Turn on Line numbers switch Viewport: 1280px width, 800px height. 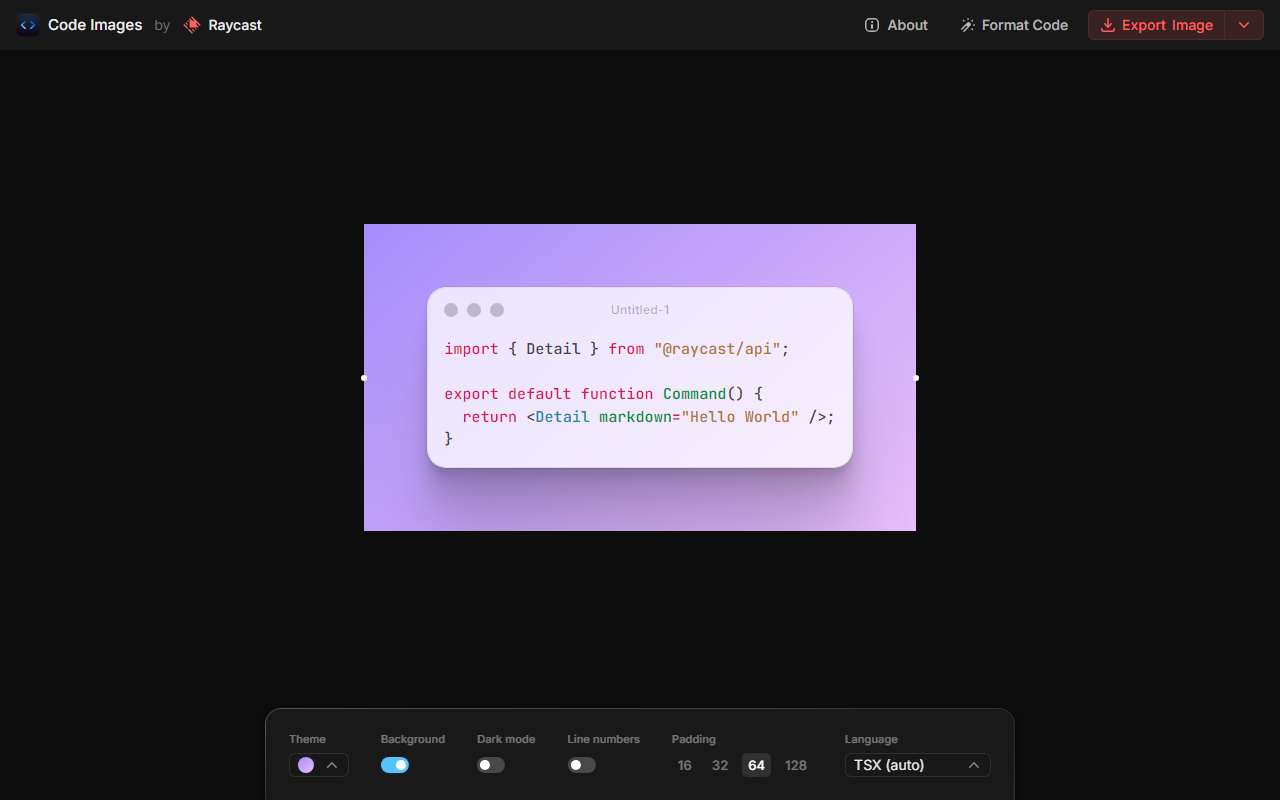point(582,765)
